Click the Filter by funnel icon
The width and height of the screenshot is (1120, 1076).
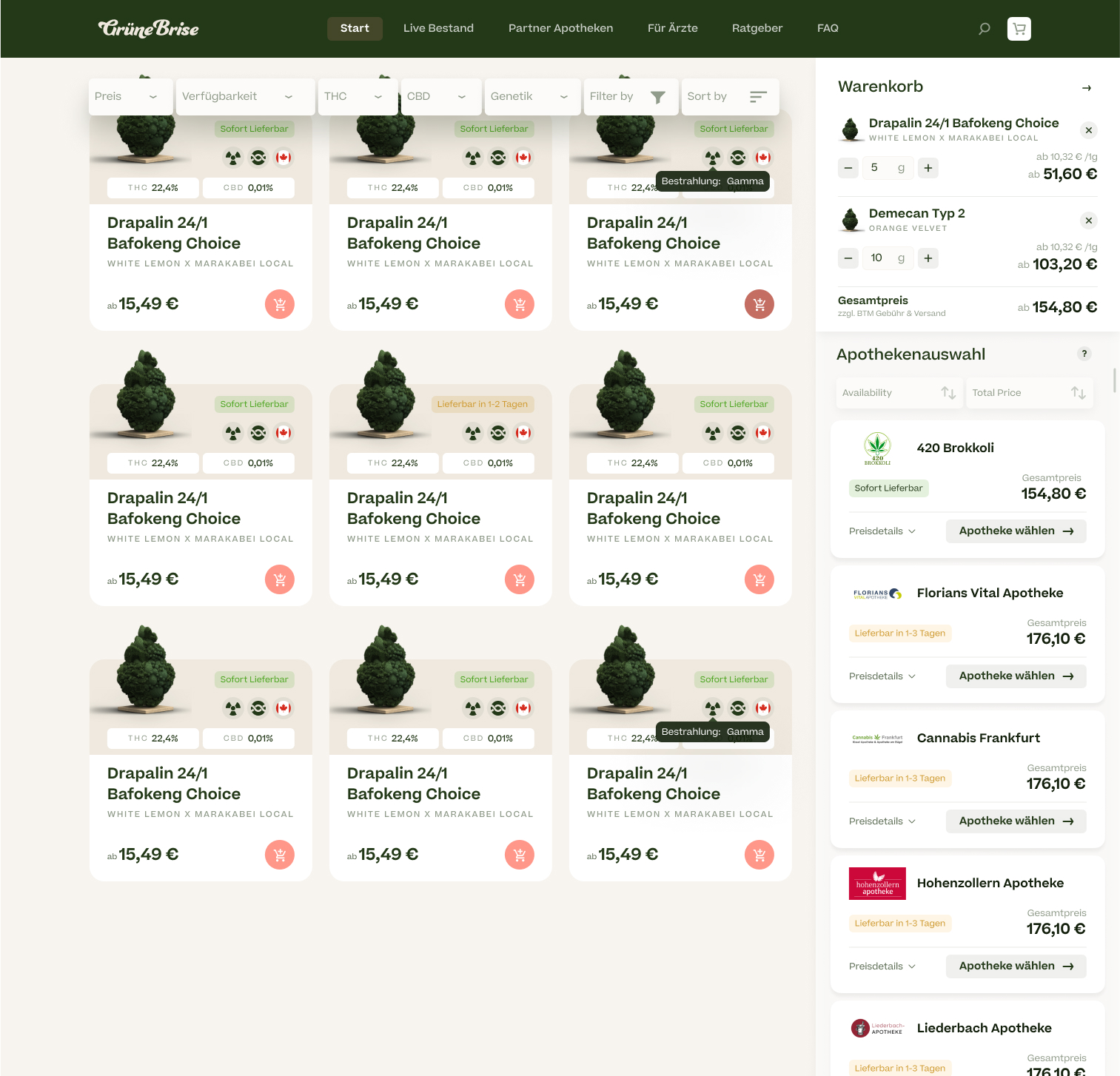click(657, 97)
